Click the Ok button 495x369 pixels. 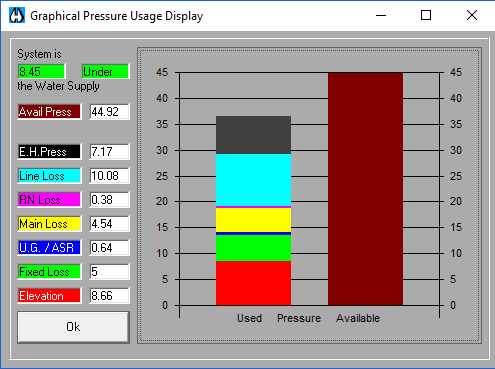coord(73,327)
